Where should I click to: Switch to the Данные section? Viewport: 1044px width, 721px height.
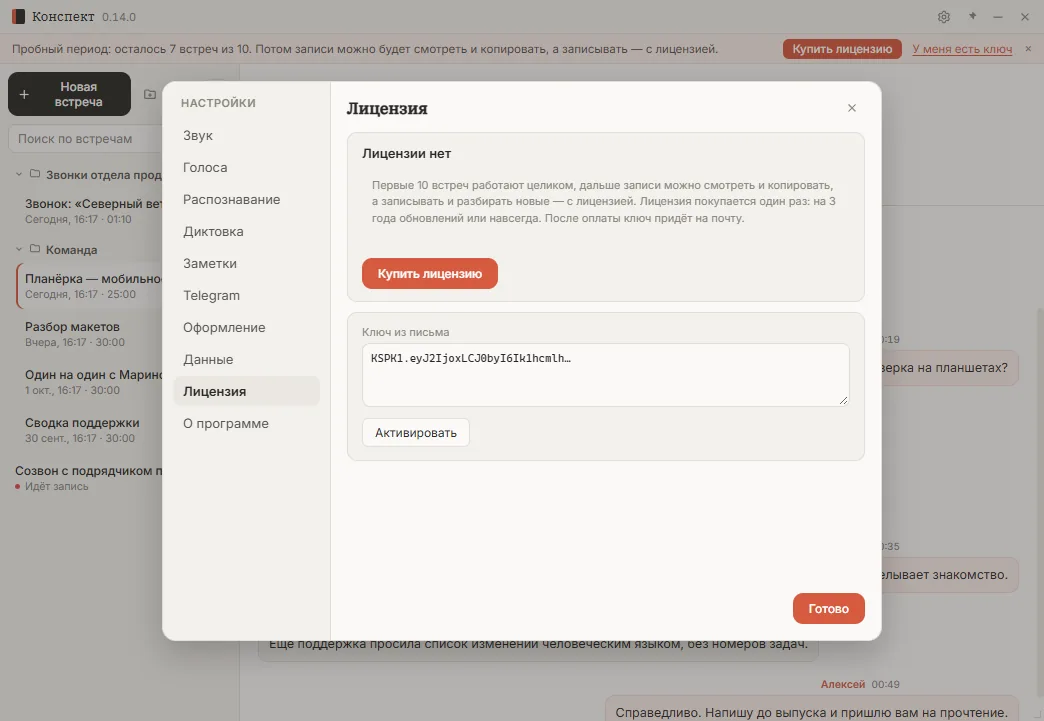246,359
